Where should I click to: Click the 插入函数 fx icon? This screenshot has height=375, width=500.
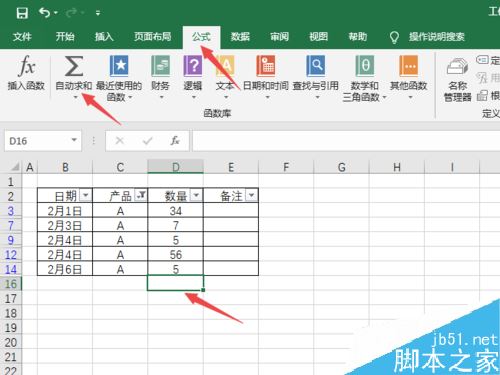pos(26,66)
